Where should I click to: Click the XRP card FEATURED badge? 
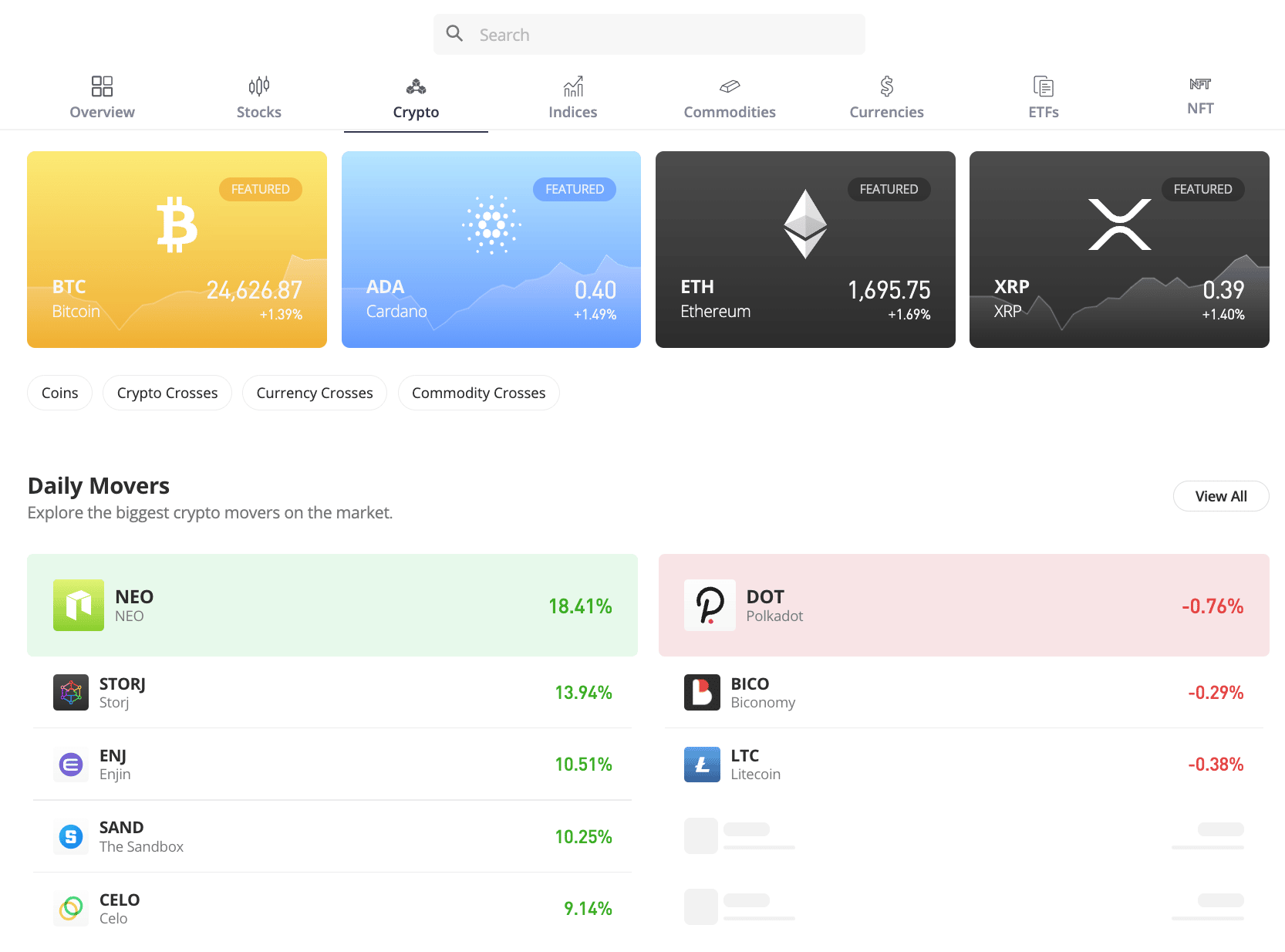(1203, 189)
